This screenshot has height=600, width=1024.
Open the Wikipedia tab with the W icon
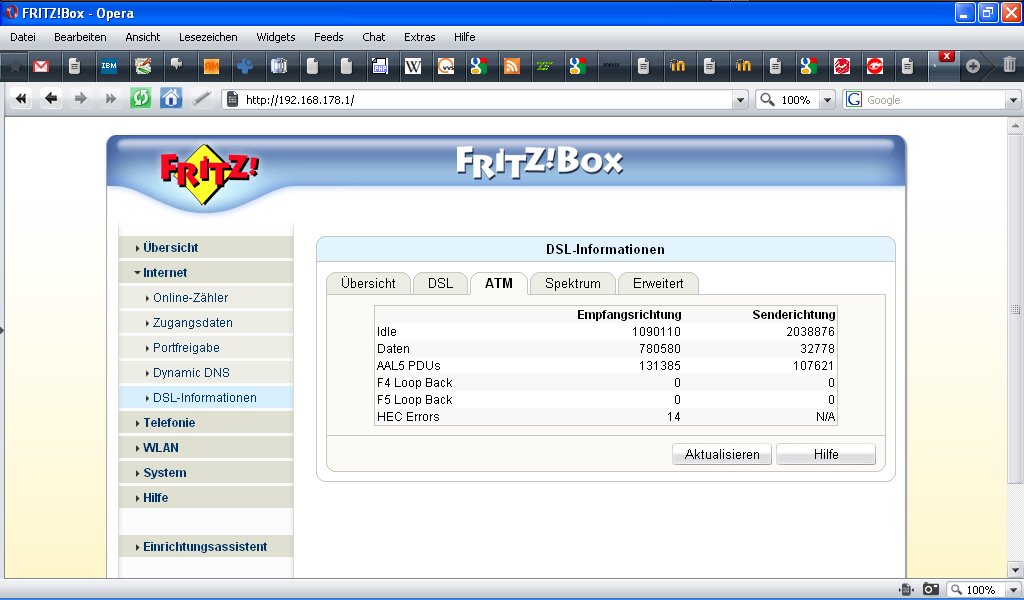(413, 67)
